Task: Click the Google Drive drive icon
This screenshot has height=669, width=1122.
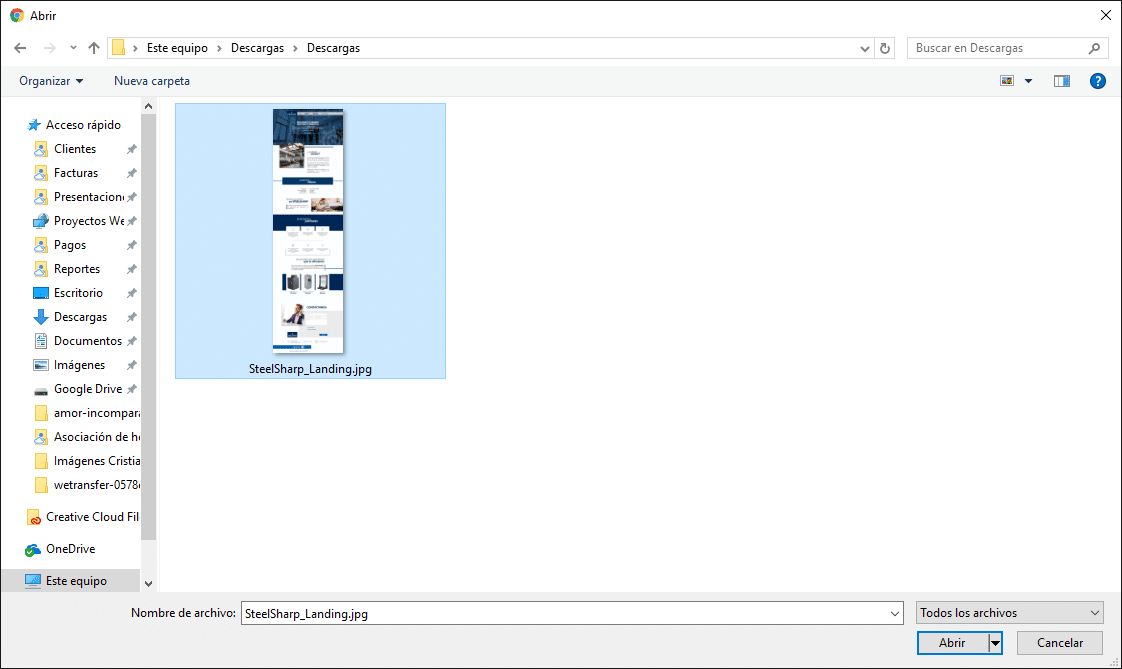Action: tap(41, 389)
